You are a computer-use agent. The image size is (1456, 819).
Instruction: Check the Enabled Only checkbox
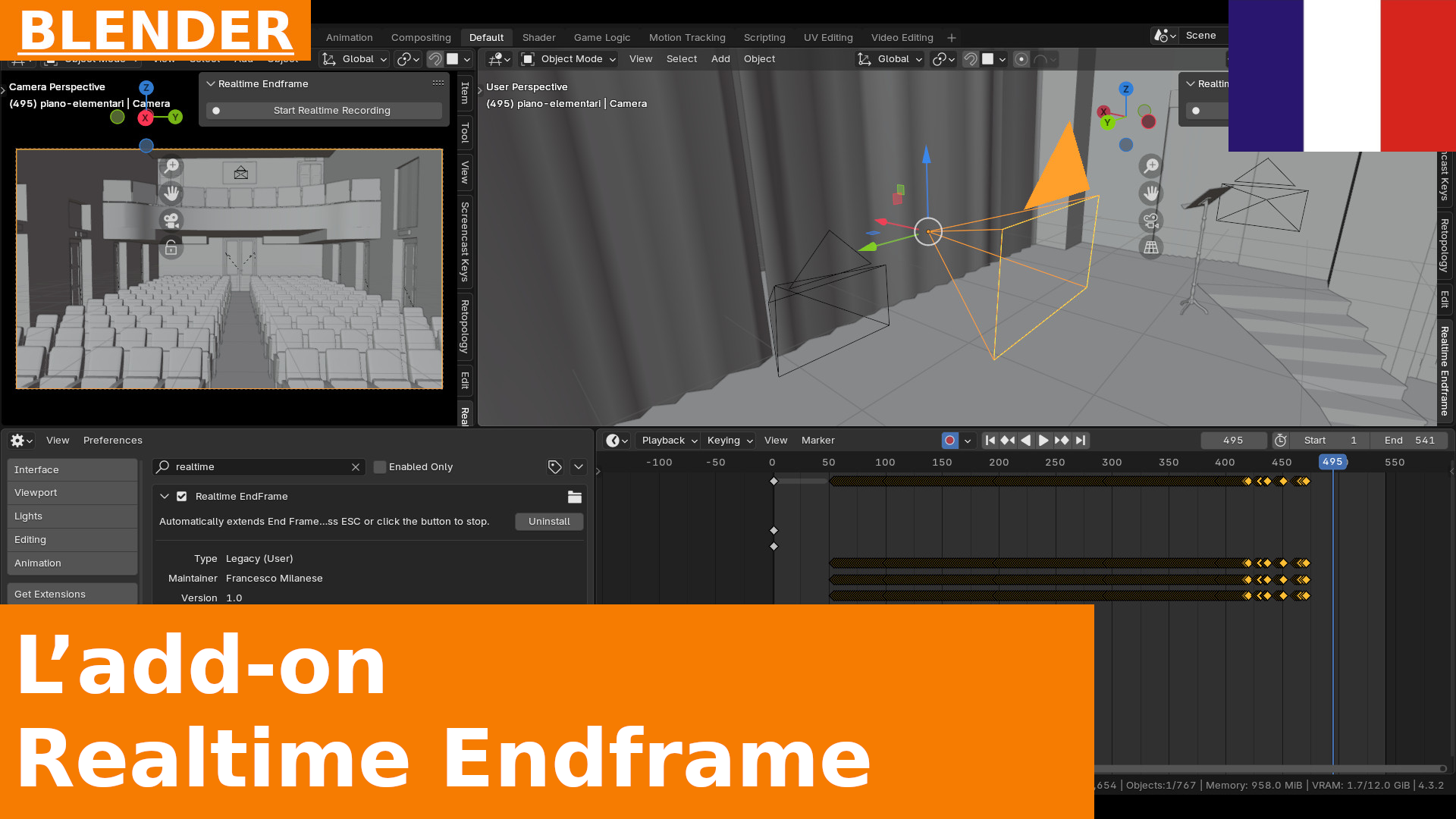pos(380,467)
